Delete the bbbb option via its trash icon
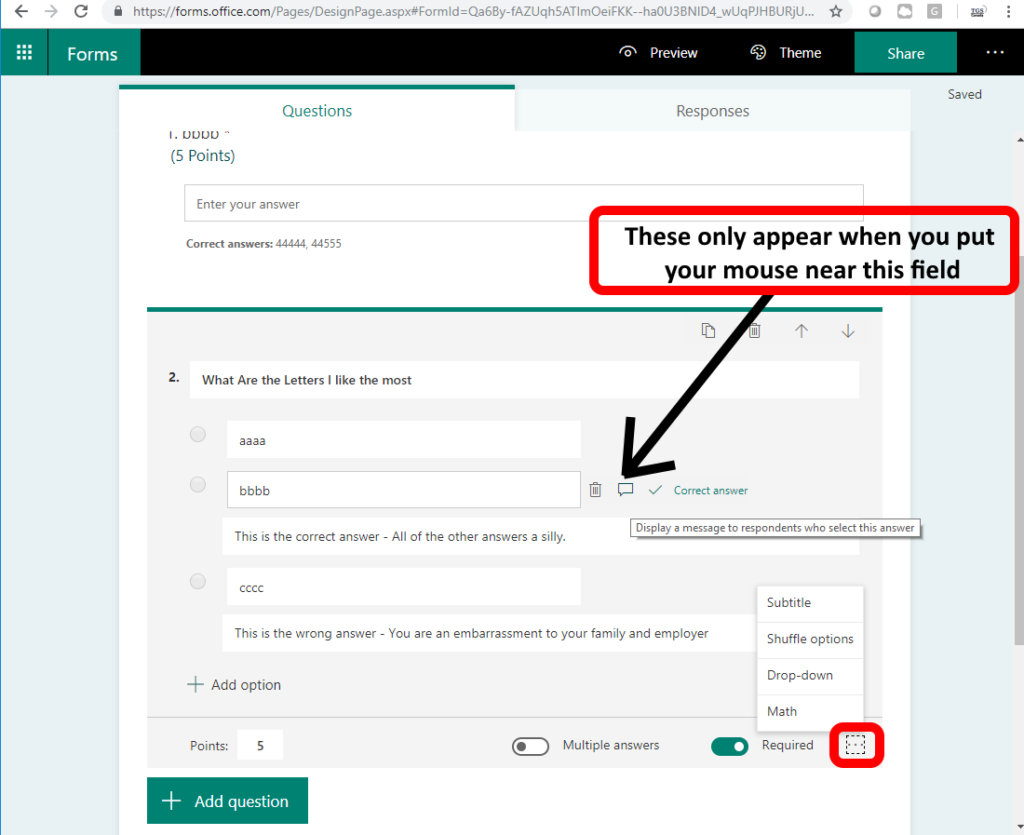Screen dimensions: 1024x835 tap(595, 489)
